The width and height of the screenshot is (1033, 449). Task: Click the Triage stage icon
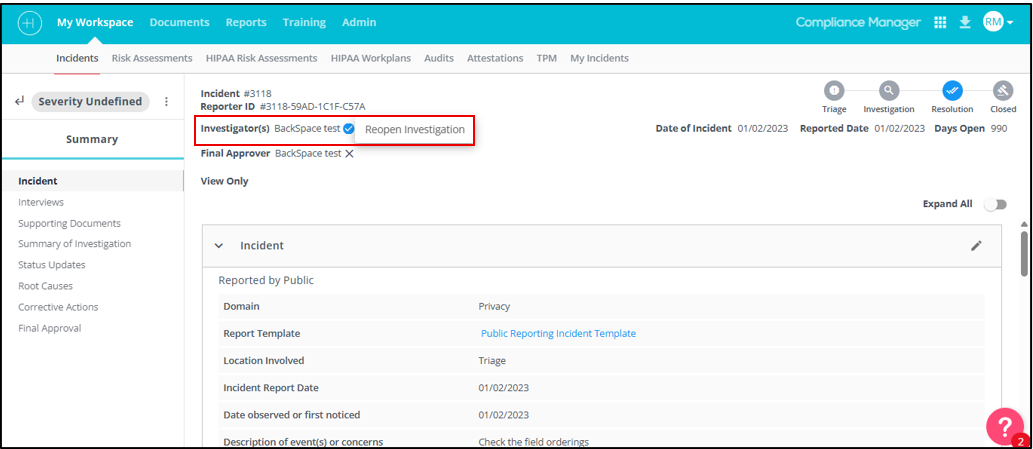[834, 90]
